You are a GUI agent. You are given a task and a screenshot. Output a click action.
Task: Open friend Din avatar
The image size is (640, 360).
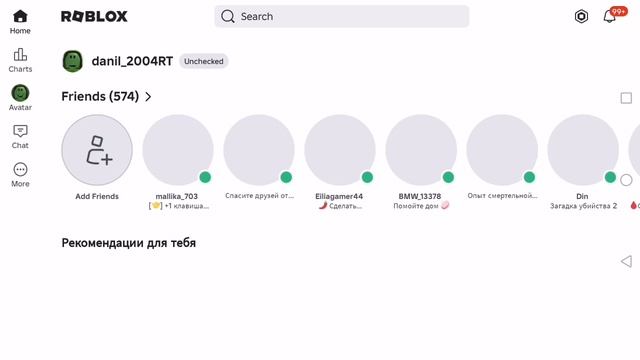tap(583, 150)
